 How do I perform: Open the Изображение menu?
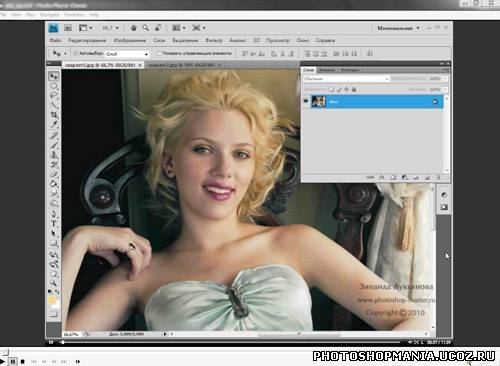coord(130,40)
